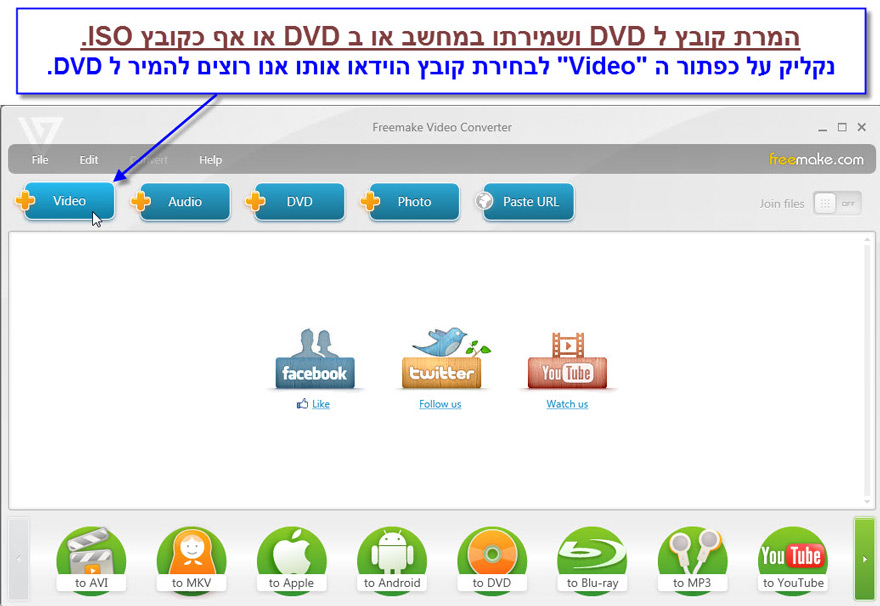Toggle the Join files switch
Image resolution: width=880 pixels, height=606 pixels.
coord(837,203)
